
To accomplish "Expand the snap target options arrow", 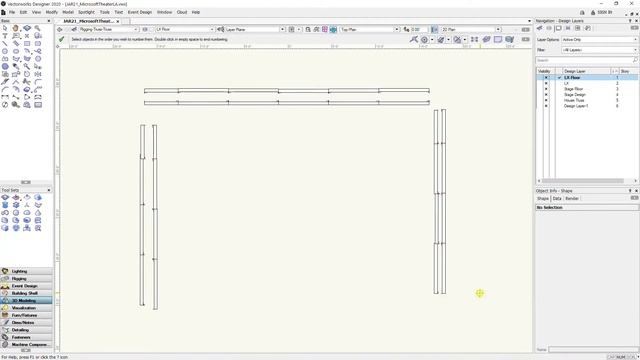I will (x=432, y=40).
